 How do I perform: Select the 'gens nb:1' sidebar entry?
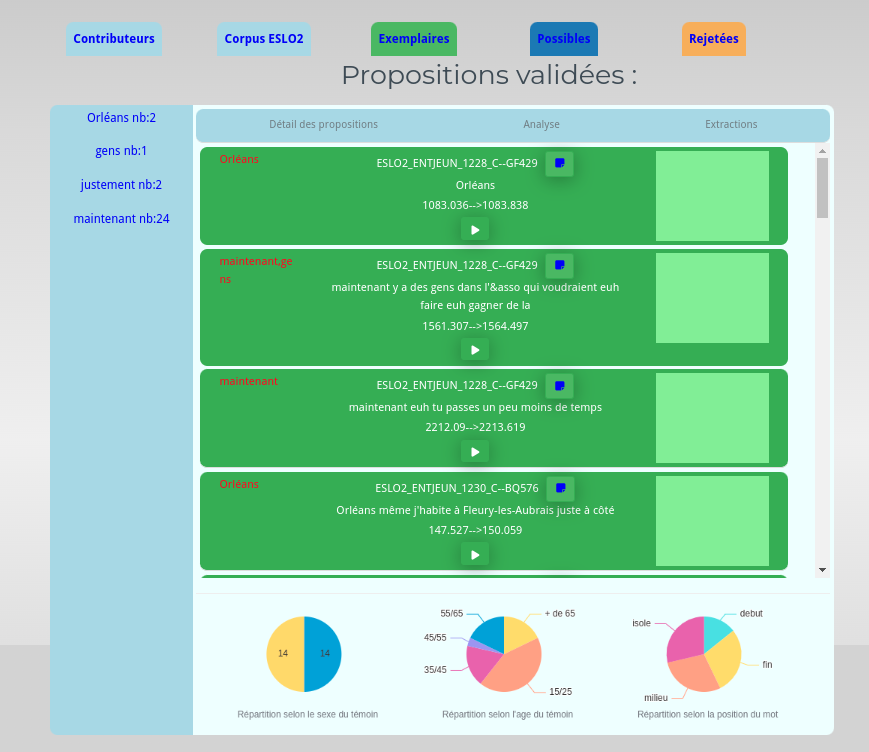tap(121, 151)
